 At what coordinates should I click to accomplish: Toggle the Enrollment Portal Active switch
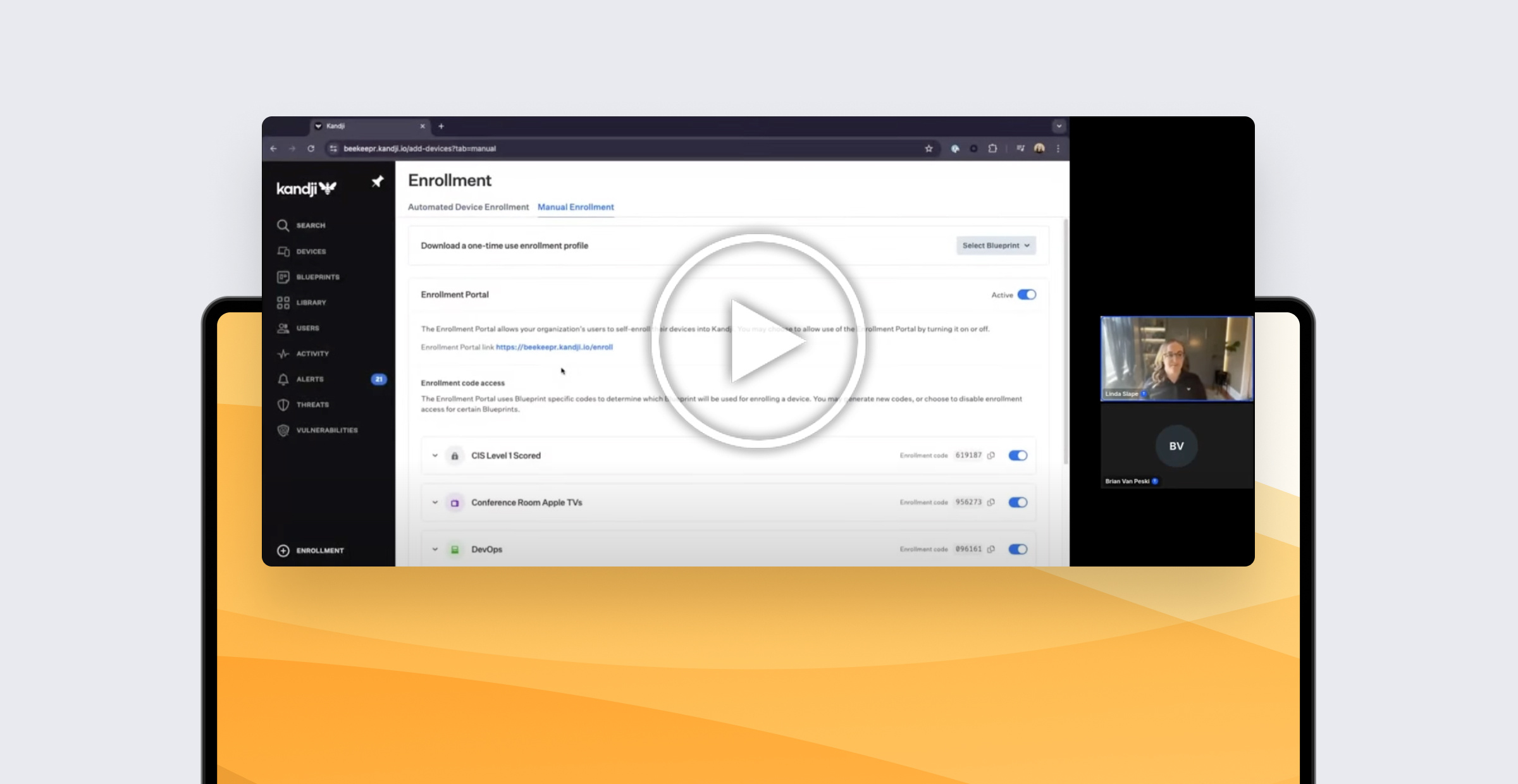click(1026, 295)
